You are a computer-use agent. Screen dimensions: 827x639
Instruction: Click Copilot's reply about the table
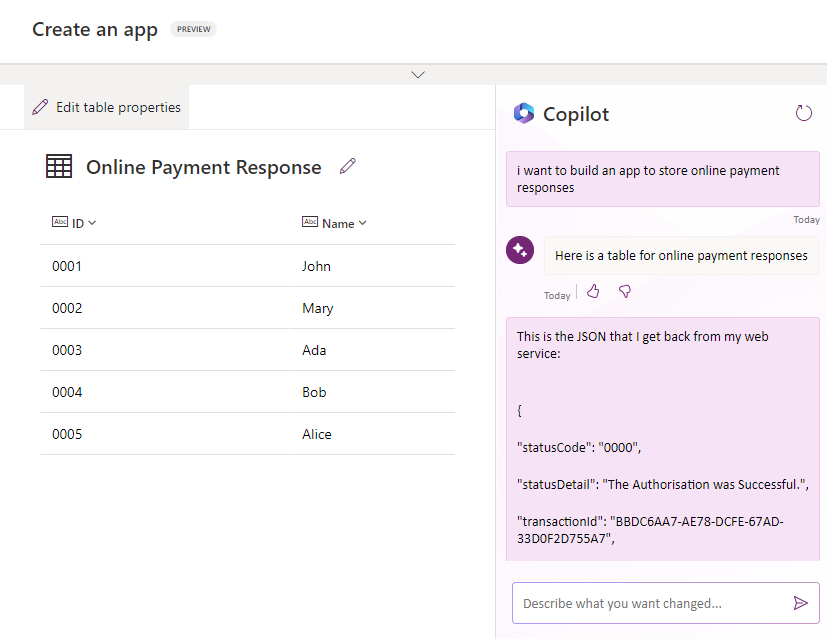681,255
